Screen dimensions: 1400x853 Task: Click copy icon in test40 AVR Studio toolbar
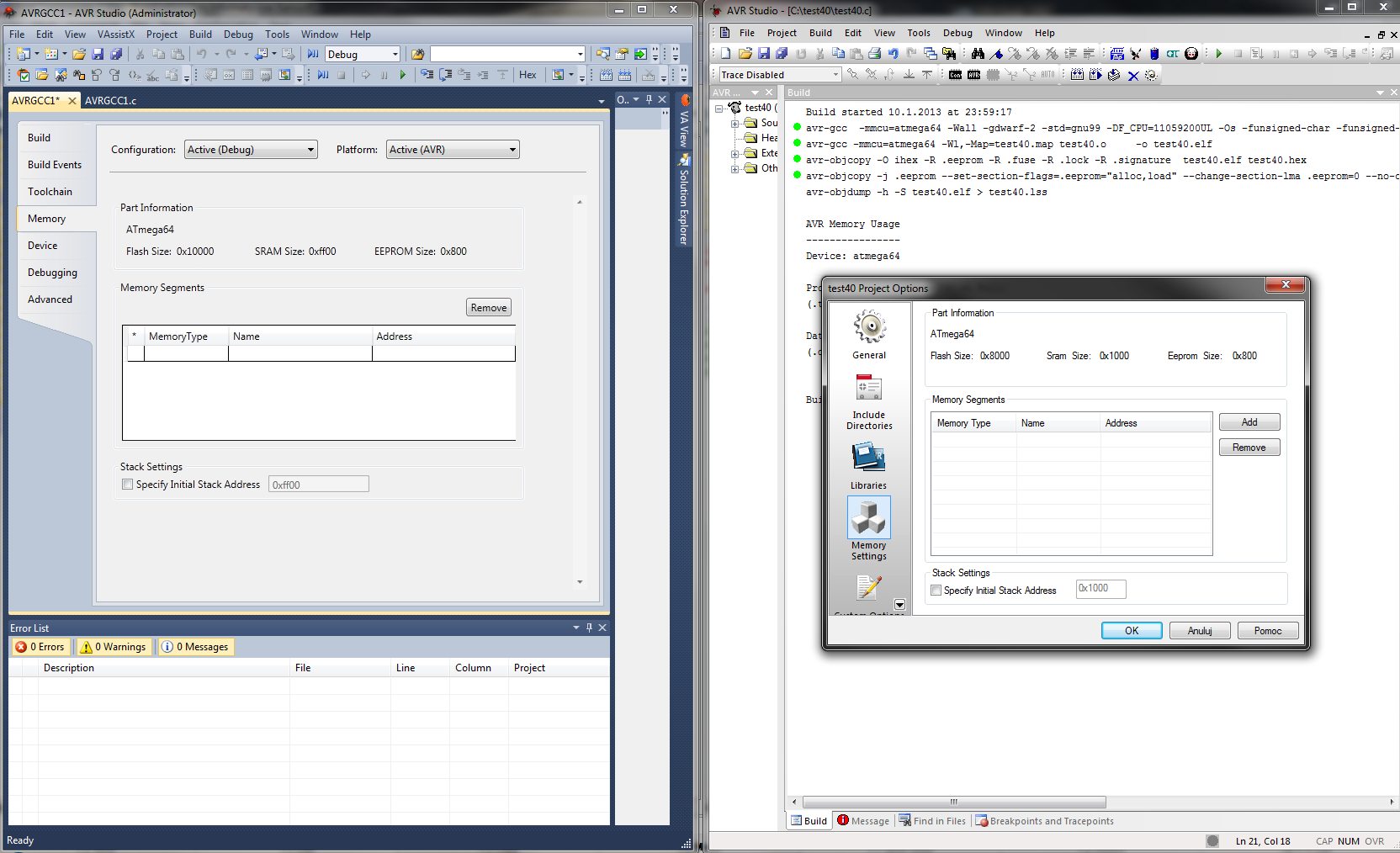[x=837, y=54]
